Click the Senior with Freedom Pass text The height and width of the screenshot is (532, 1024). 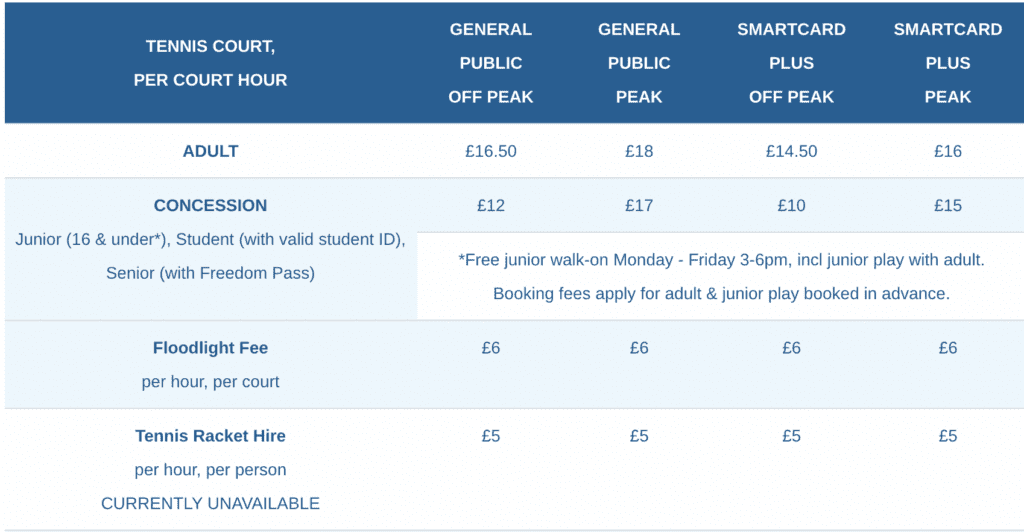(210, 273)
